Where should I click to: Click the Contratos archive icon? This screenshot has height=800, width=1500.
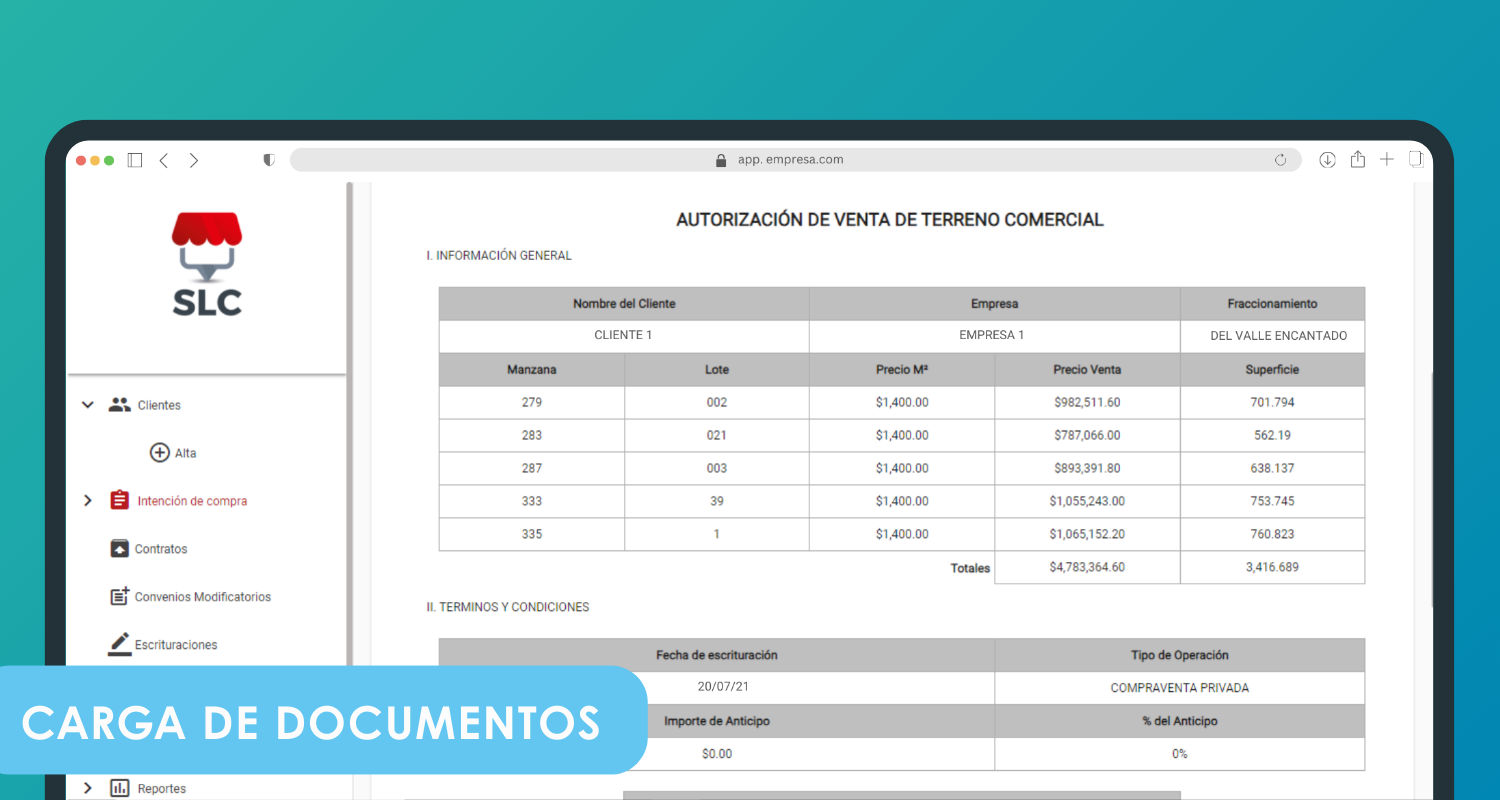coord(120,549)
